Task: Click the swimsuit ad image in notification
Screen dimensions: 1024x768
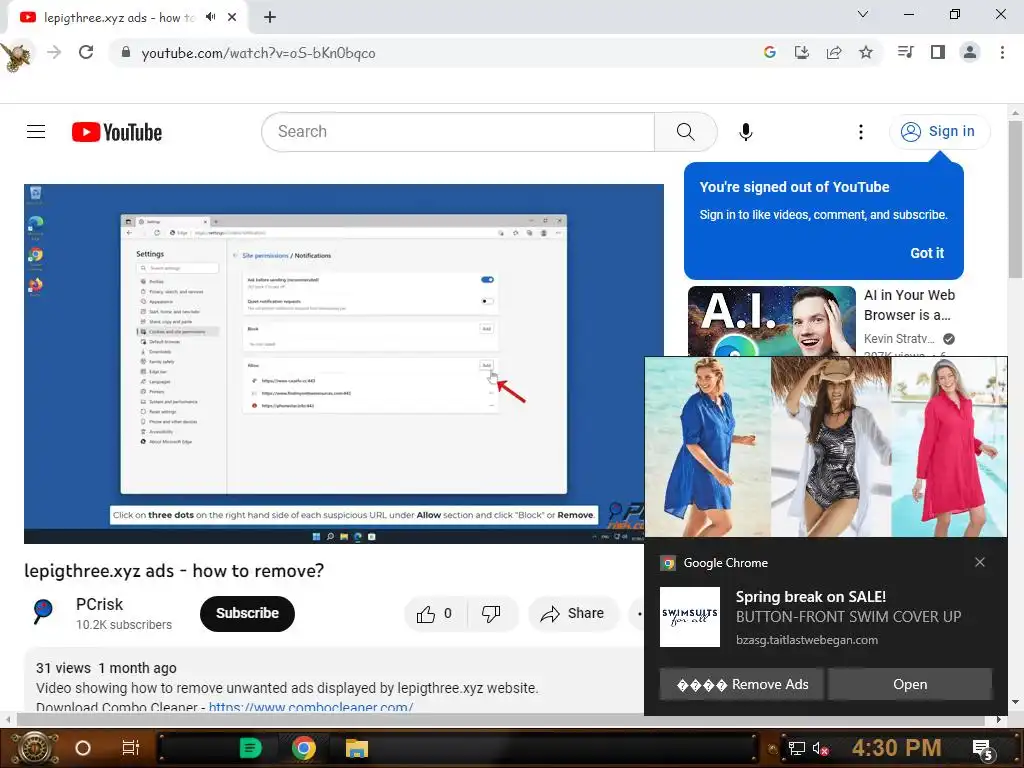Action: (x=825, y=447)
